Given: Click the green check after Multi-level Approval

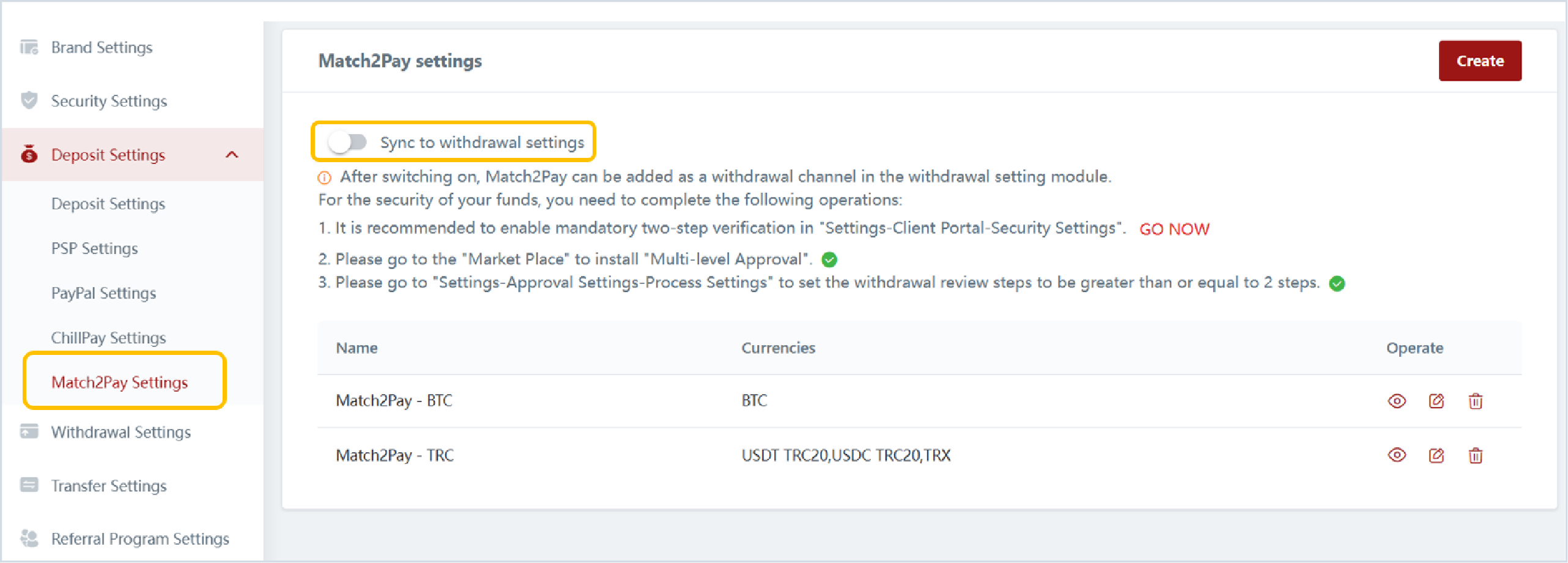Looking at the screenshot, I should [829, 260].
